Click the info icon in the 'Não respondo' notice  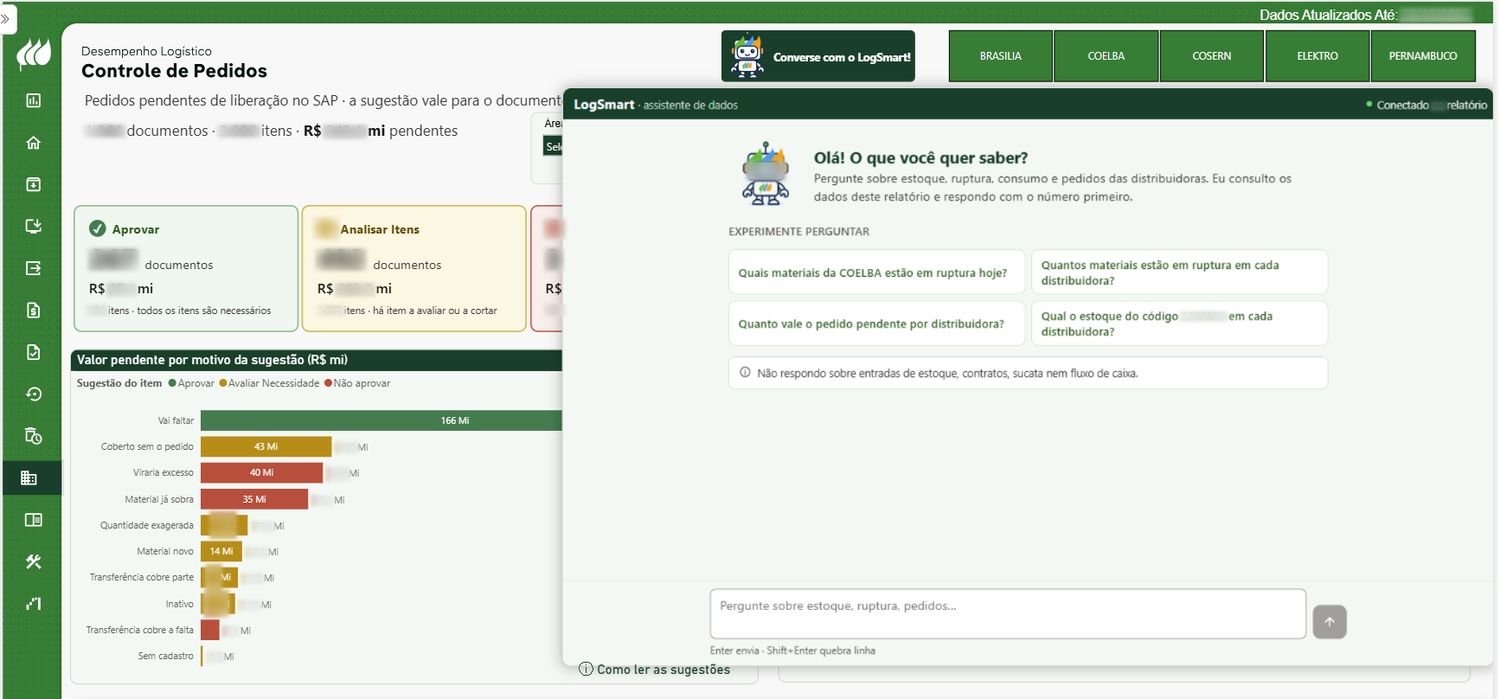click(745, 373)
